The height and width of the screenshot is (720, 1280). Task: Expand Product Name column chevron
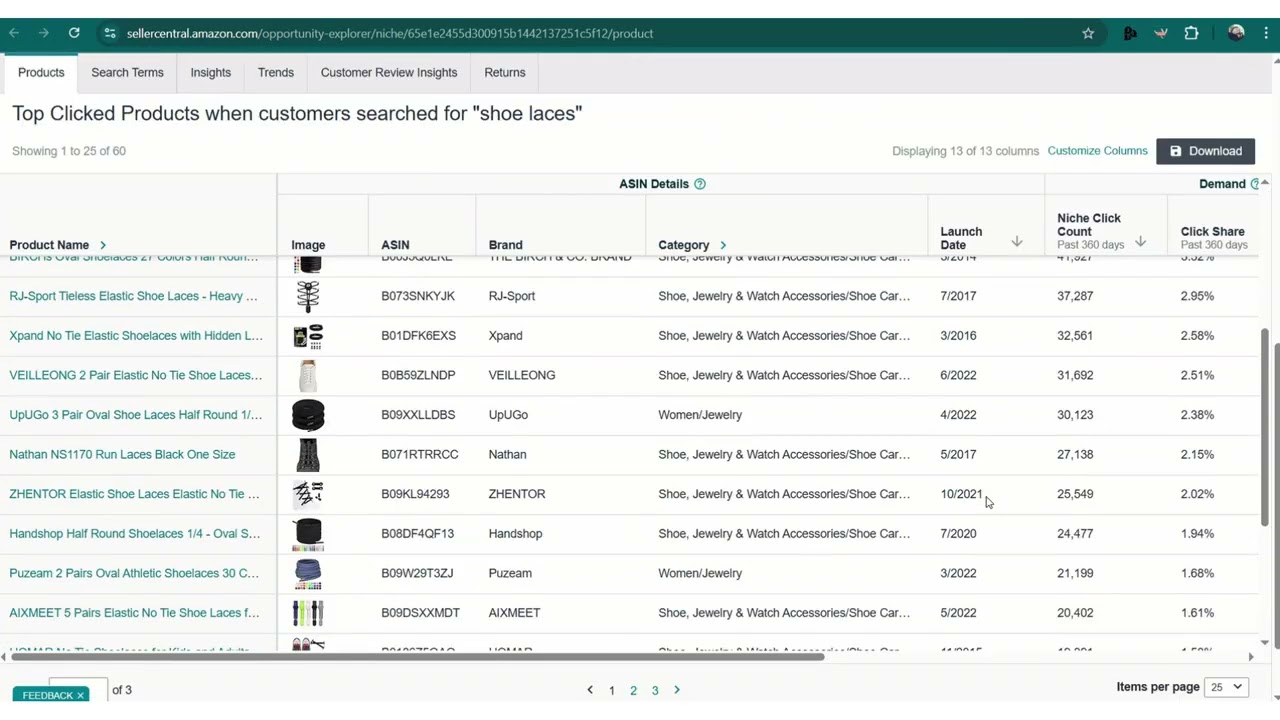pyautogui.click(x=102, y=245)
